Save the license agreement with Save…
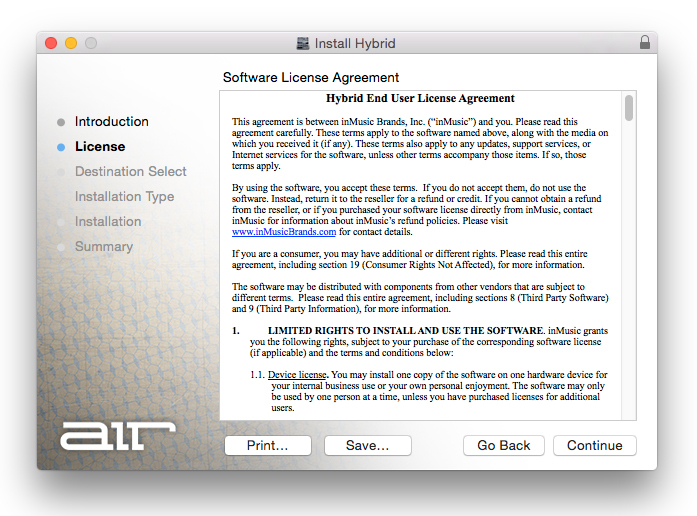697x516 pixels. (x=368, y=445)
